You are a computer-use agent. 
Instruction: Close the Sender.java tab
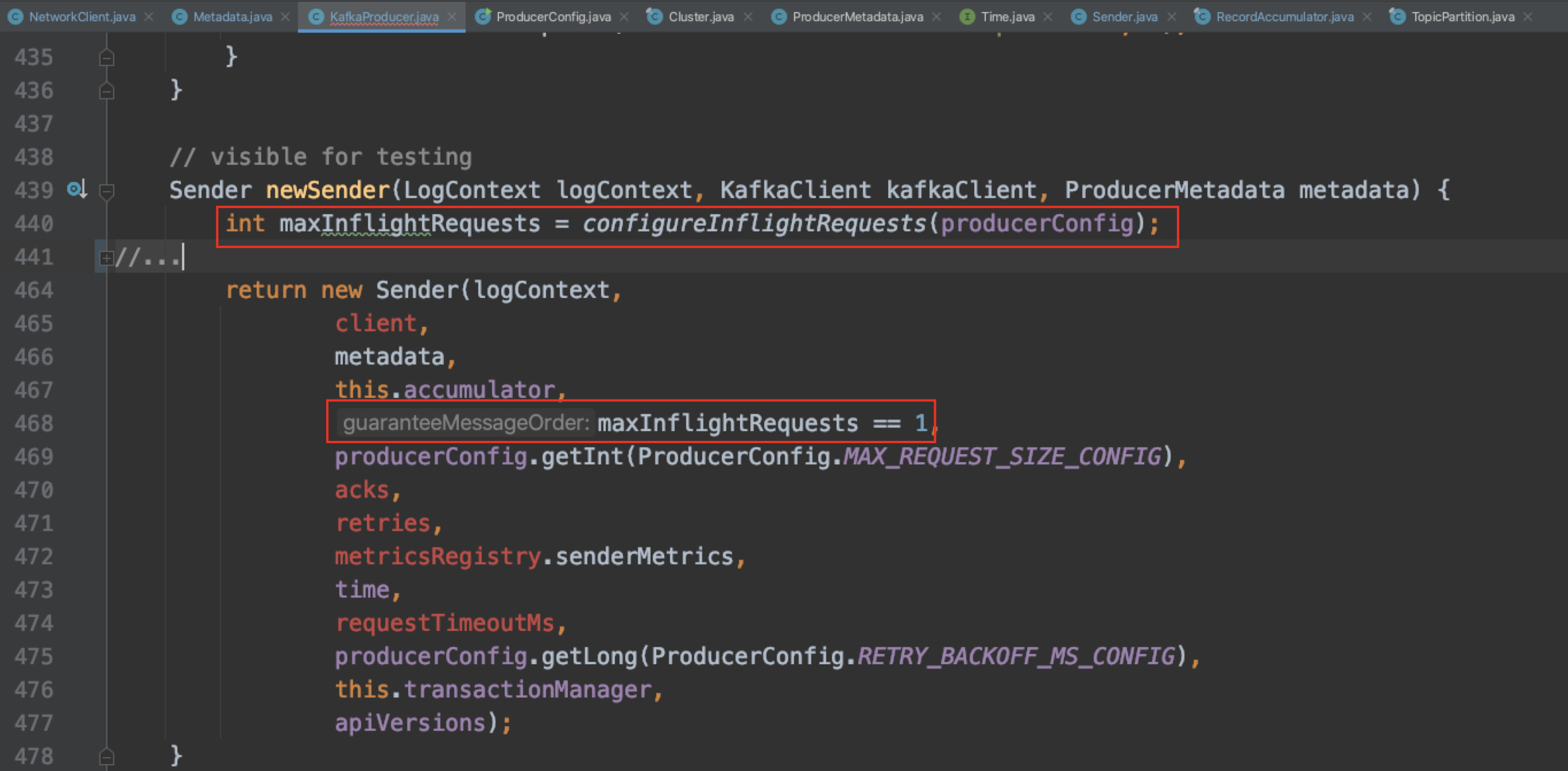click(x=1171, y=17)
